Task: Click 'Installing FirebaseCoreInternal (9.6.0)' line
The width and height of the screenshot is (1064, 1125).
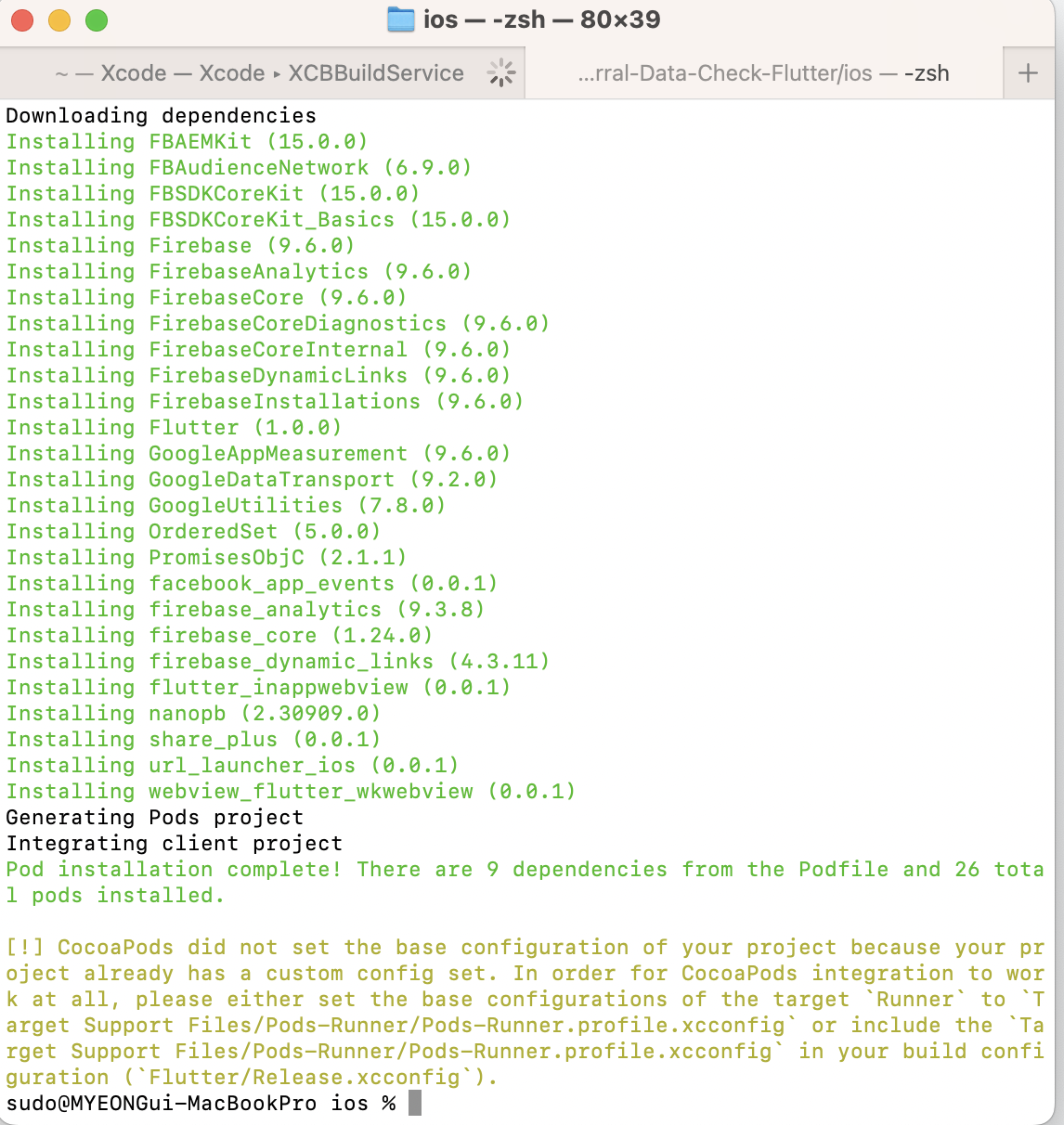Action: 259,350
